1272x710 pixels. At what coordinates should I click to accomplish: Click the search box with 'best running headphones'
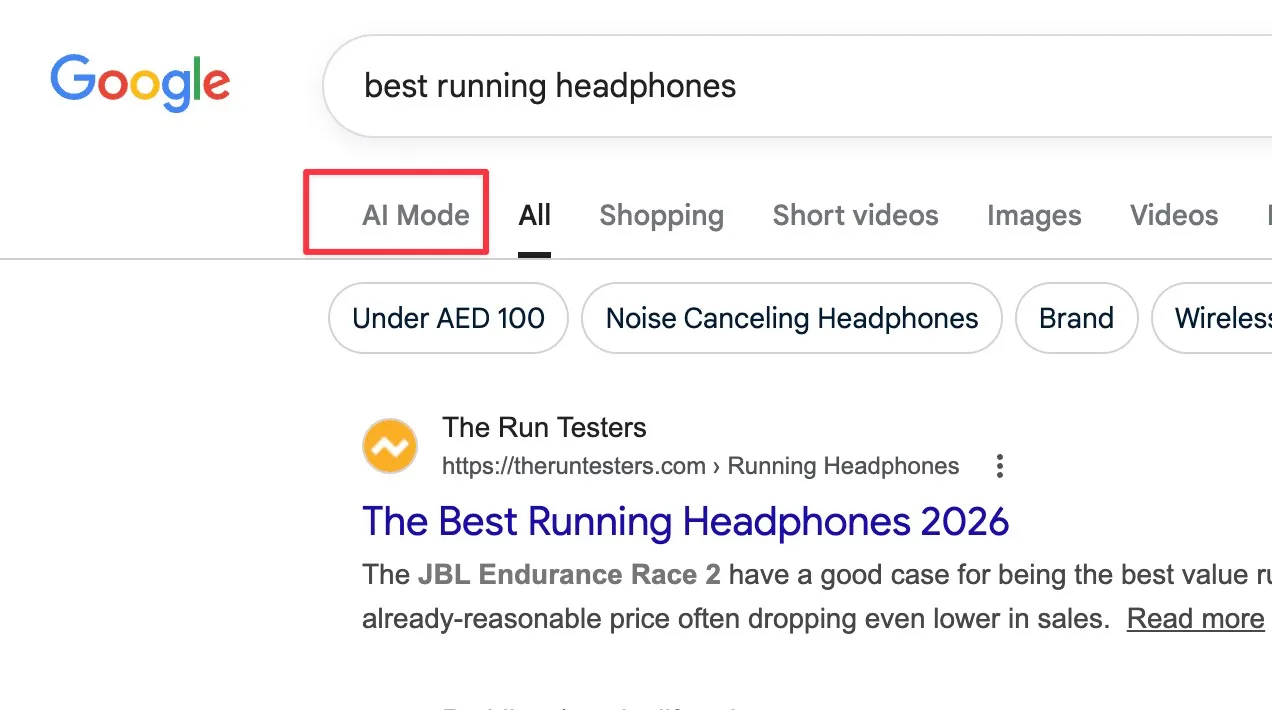700,86
